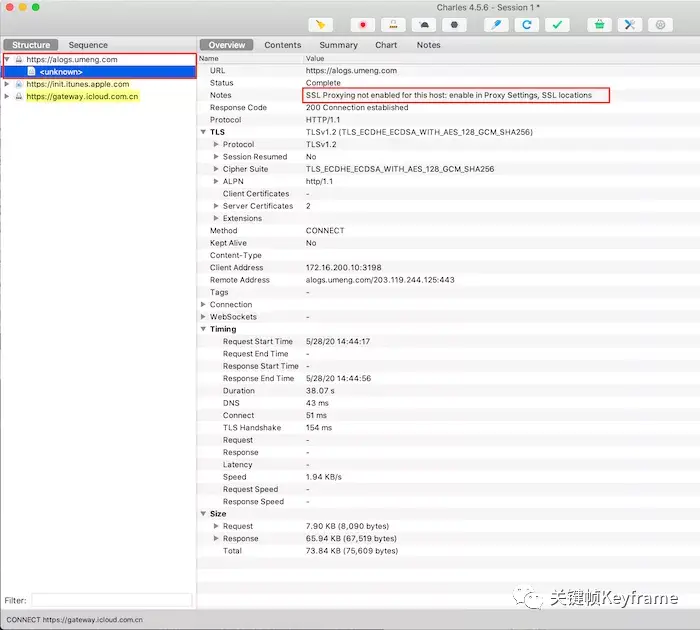The image size is (700, 630).
Task: Toggle throttling with the turtle icon
Action: (x=424, y=25)
